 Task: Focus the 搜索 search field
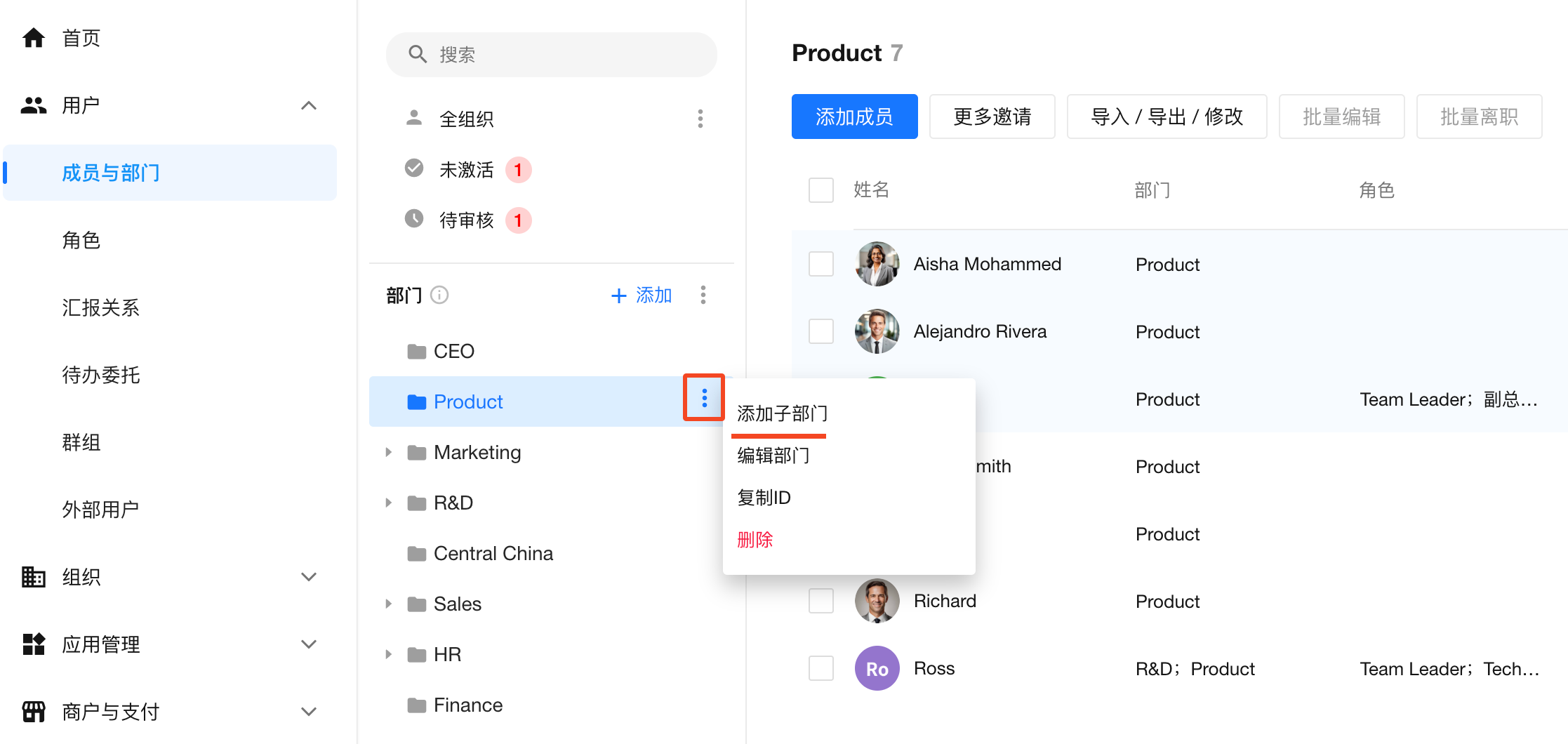click(551, 55)
